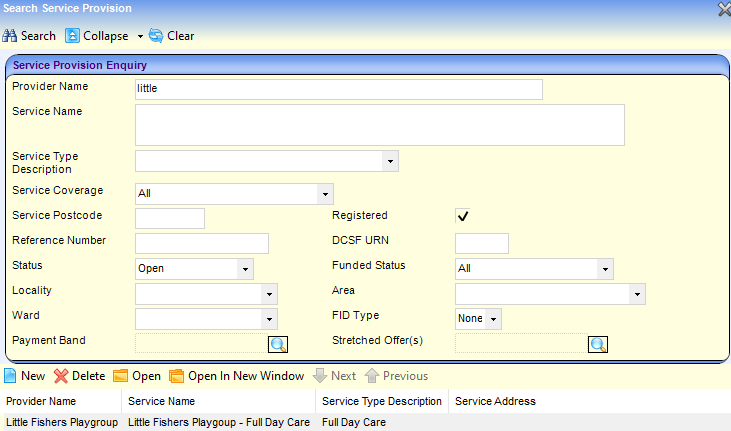Click the New record icon
The image size is (731, 431).
click(11, 376)
